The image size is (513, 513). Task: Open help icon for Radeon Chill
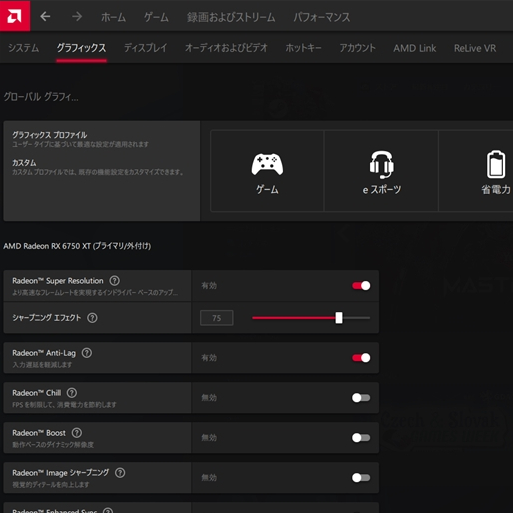pyautogui.click(x=72, y=393)
